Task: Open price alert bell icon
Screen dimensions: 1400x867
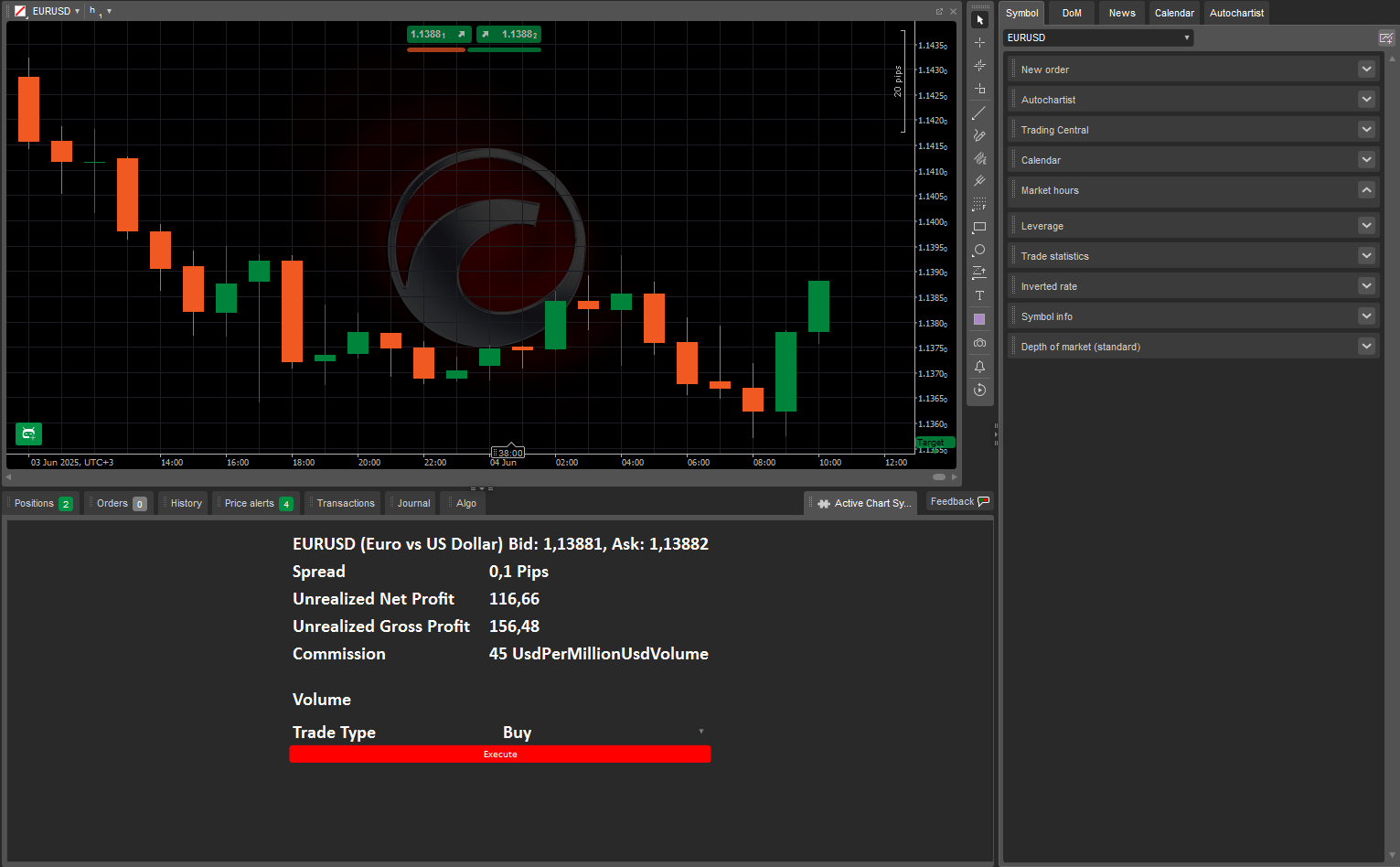Action: tap(979, 367)
